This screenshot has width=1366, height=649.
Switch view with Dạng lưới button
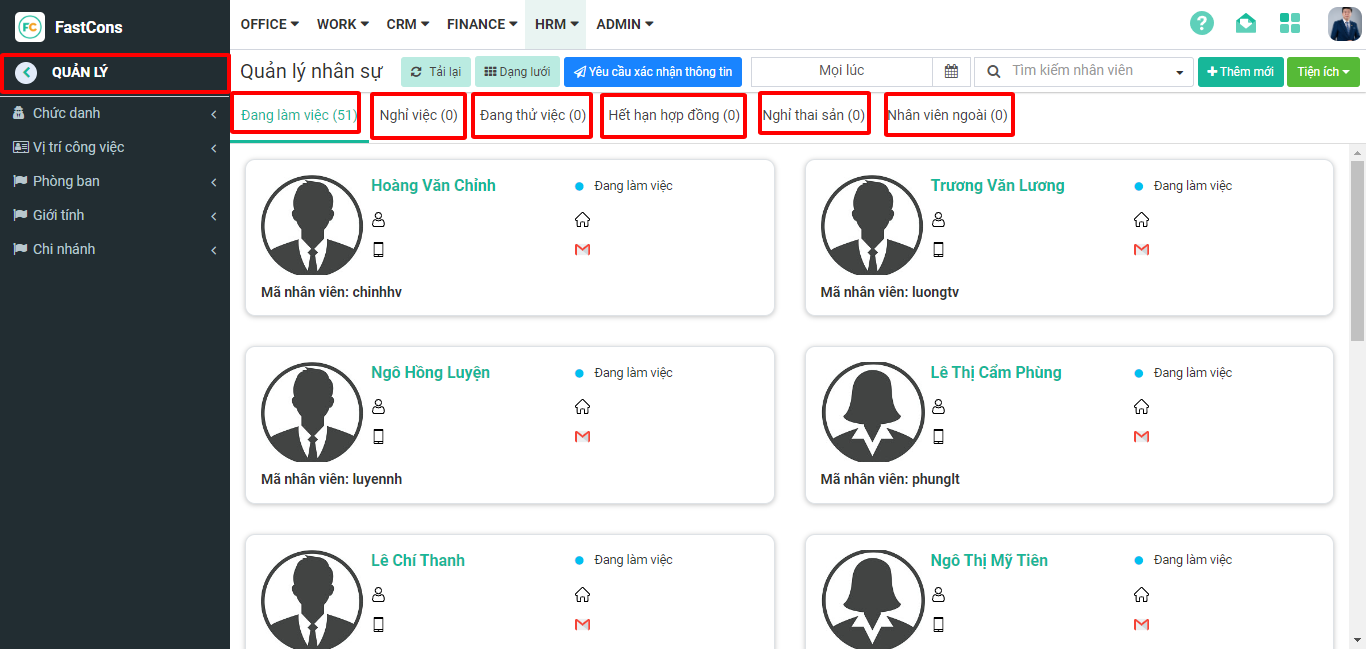pyautogui.click(x=517, y=72)
